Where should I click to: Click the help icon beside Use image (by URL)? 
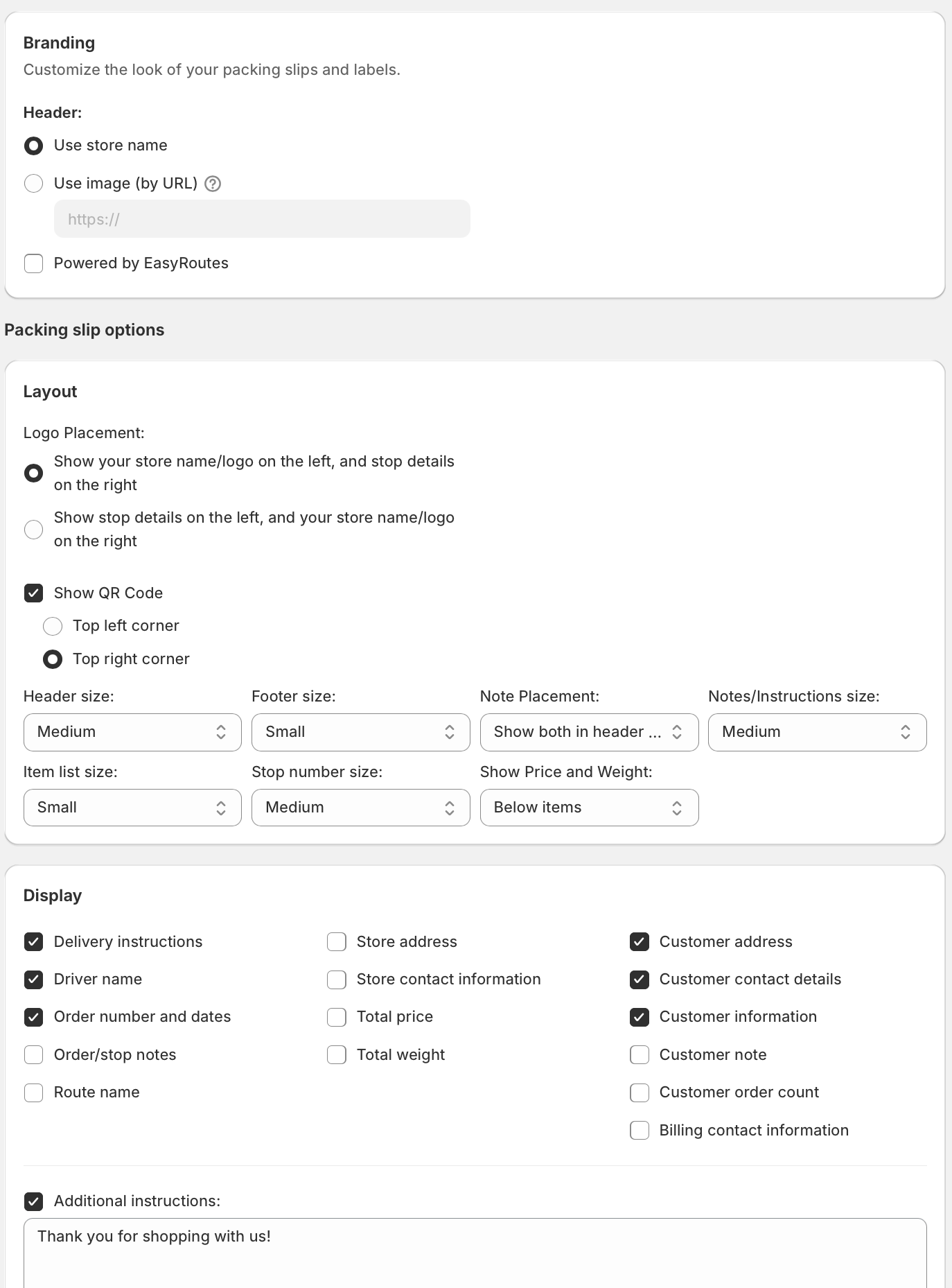tap(213, 184)
